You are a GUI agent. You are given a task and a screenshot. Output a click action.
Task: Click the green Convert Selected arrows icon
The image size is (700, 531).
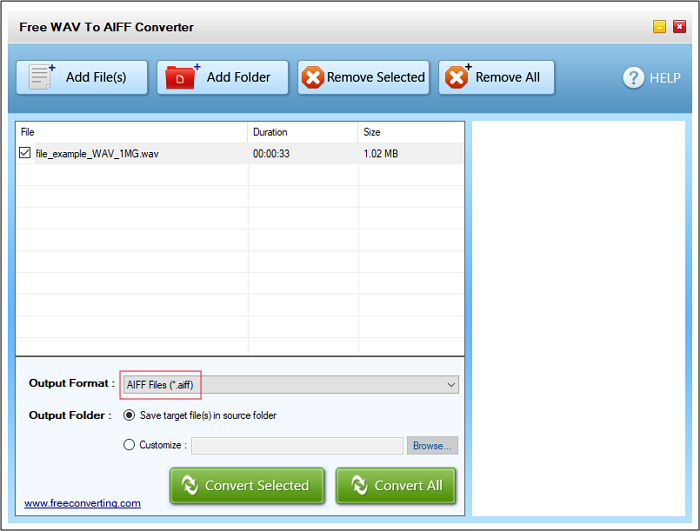click(187, 486)
